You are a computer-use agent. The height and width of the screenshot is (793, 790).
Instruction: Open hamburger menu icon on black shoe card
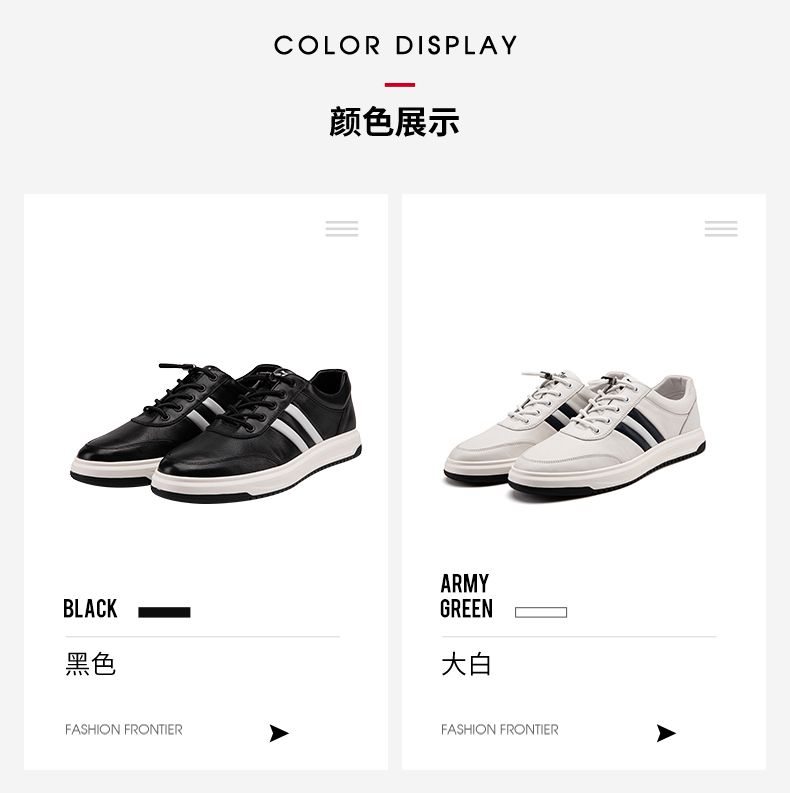(x=342, y=229)
